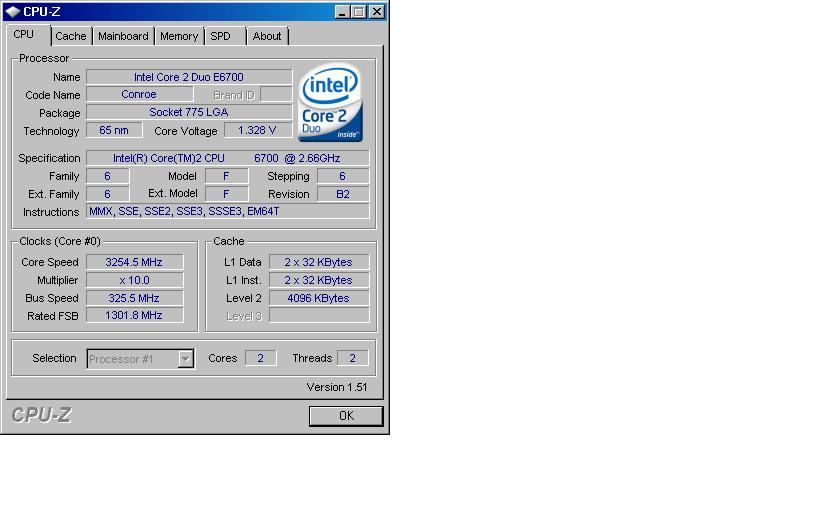Open the Processor #1 selection dropdown

coord(140,359)
